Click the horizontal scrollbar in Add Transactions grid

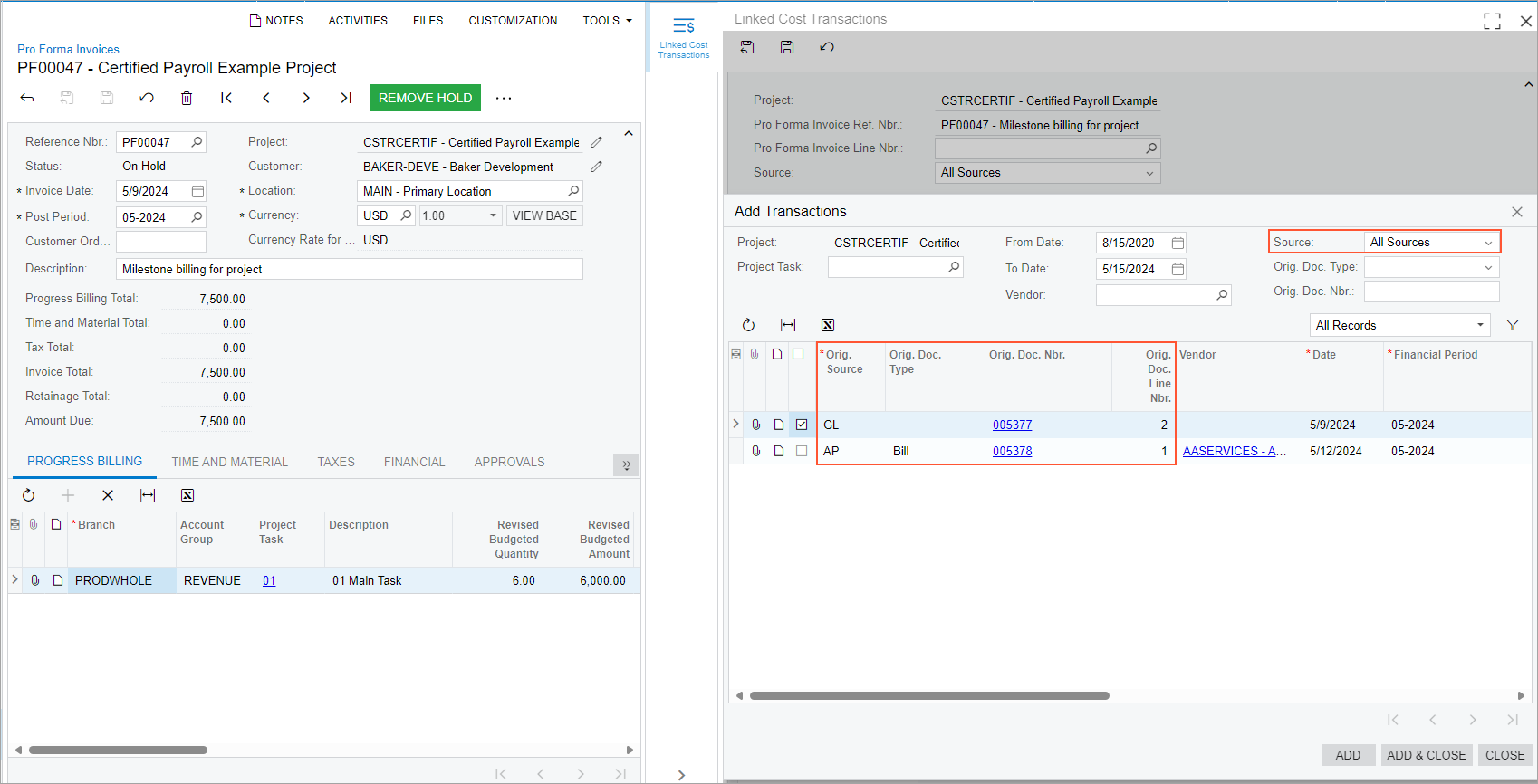click(929, 695)
